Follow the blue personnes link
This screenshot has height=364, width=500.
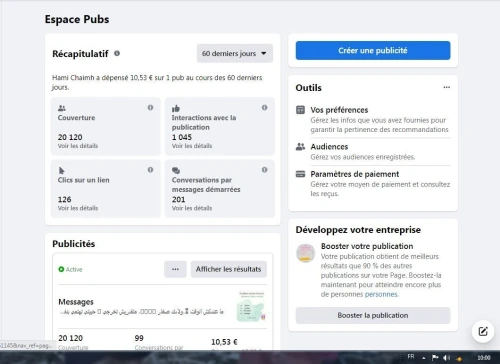(381, 294)
